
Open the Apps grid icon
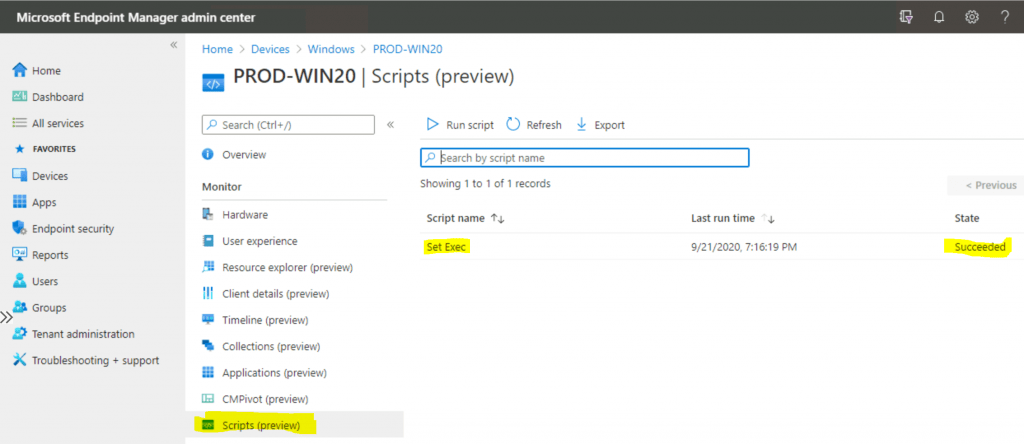[20, 202]
